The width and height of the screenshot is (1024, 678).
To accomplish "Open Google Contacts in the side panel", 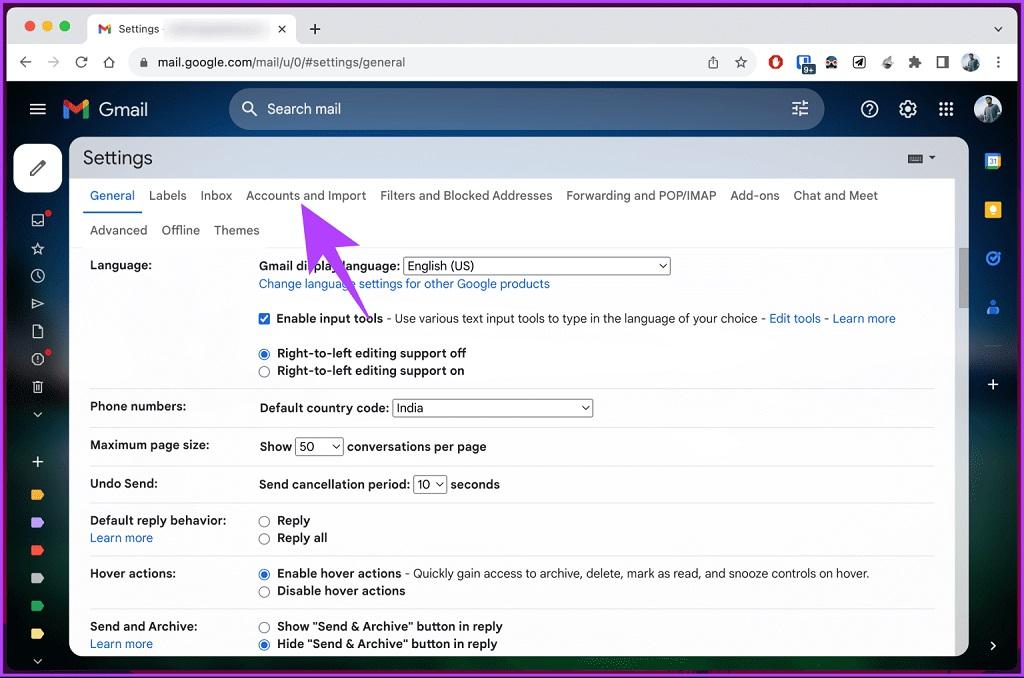I will coord(993,307).
